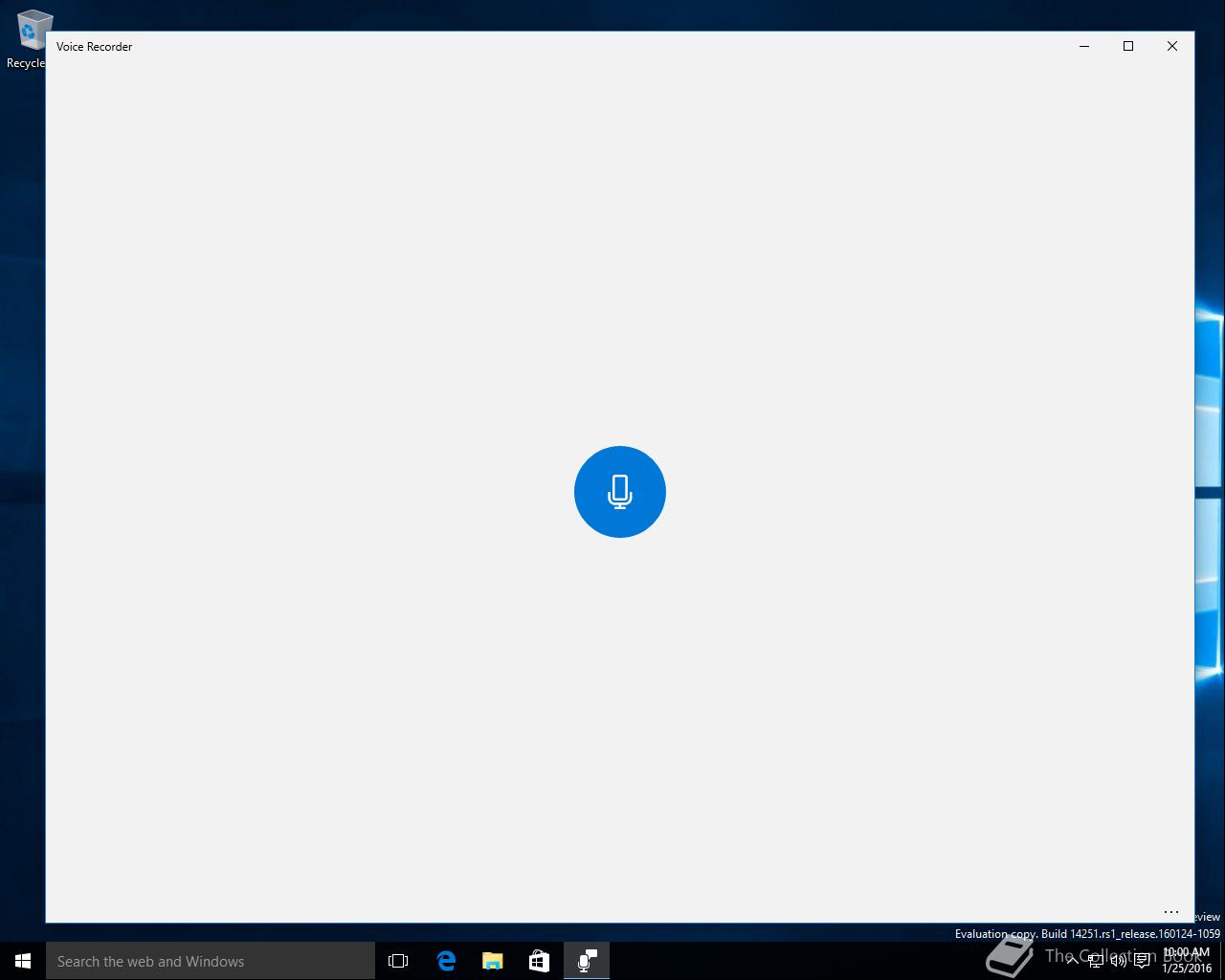Open Task View from the taskbar
Viewport: 1225px width, 980px height.
coord(398,961)
